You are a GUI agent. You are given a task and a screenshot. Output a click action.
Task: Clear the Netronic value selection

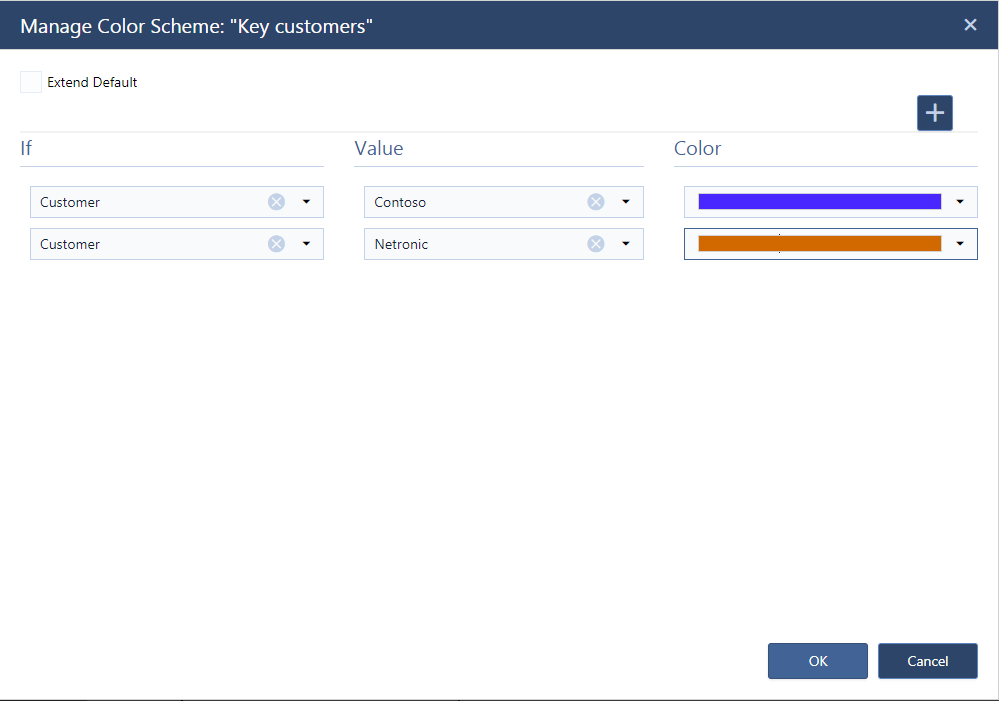tap(596, 243)
